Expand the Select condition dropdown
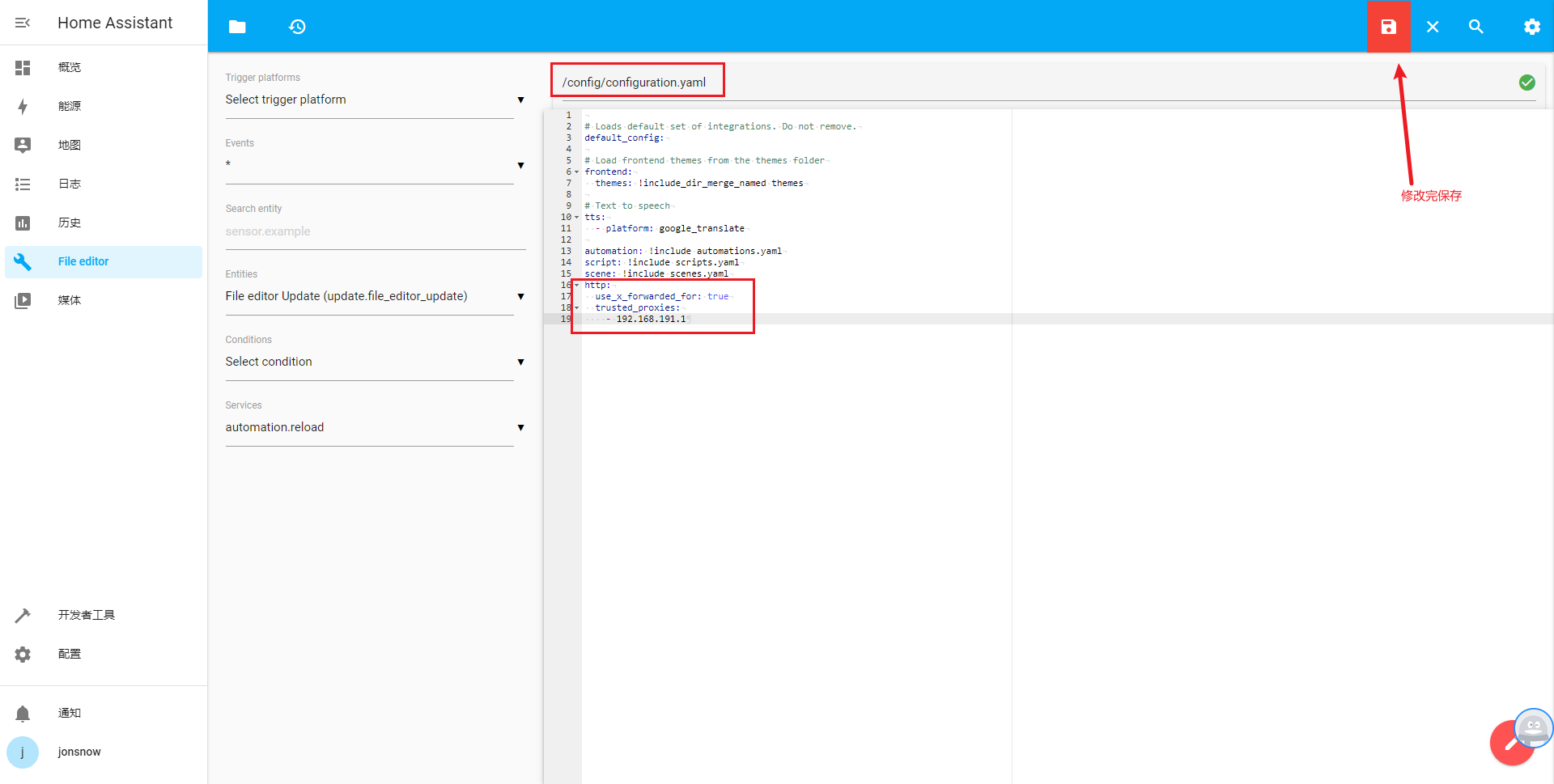The width and height of the screenshot is (1554, 784). 374,362
